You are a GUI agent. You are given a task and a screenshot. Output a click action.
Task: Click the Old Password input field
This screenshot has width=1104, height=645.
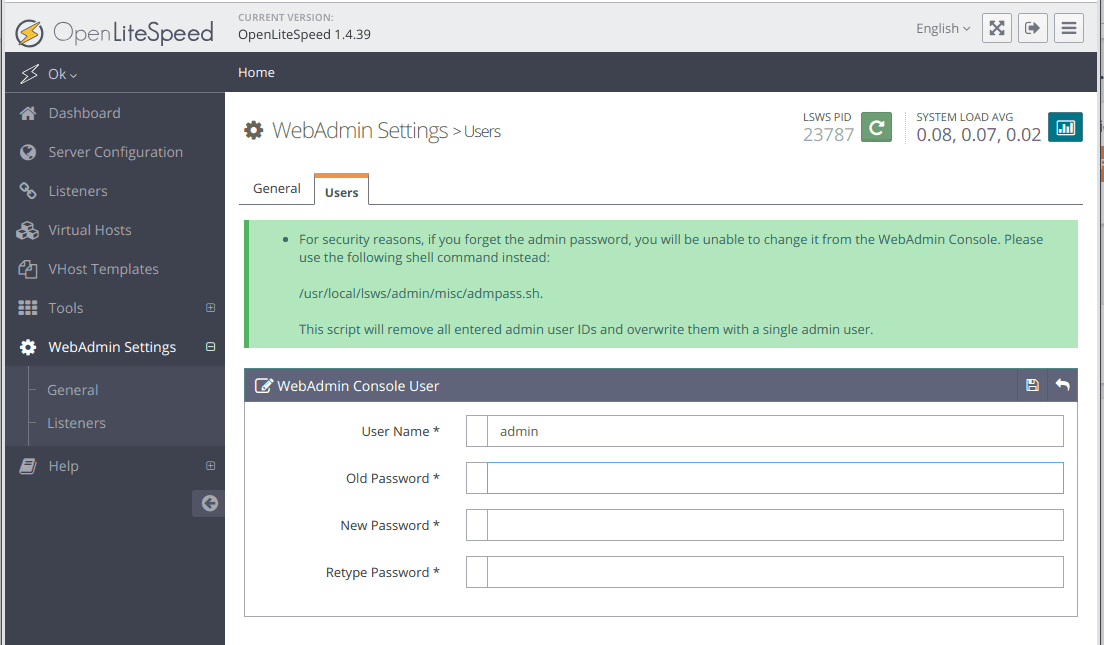774,478
